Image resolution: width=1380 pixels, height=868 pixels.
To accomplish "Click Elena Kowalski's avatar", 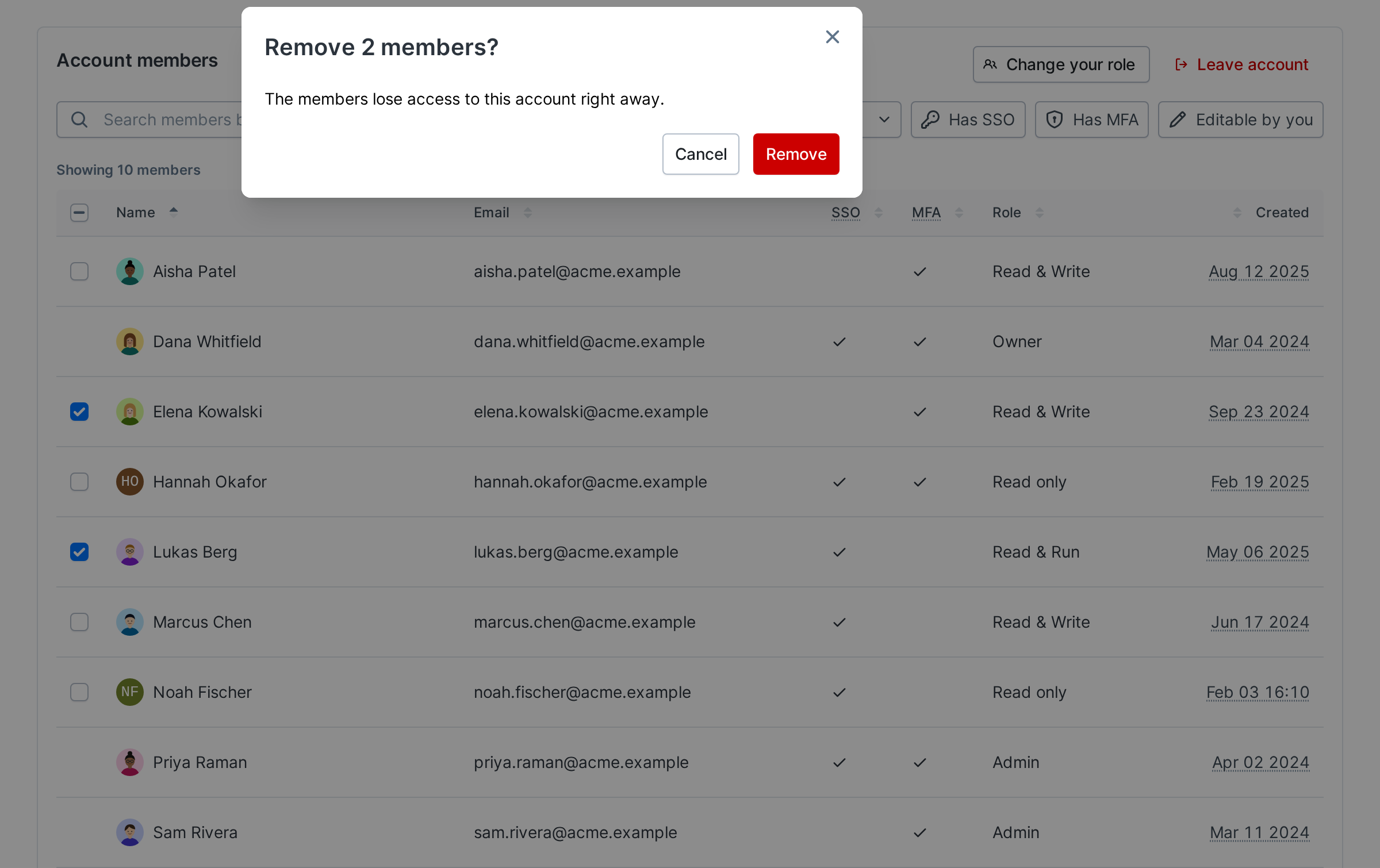I will pyautogui.click(x=130, y=412).
